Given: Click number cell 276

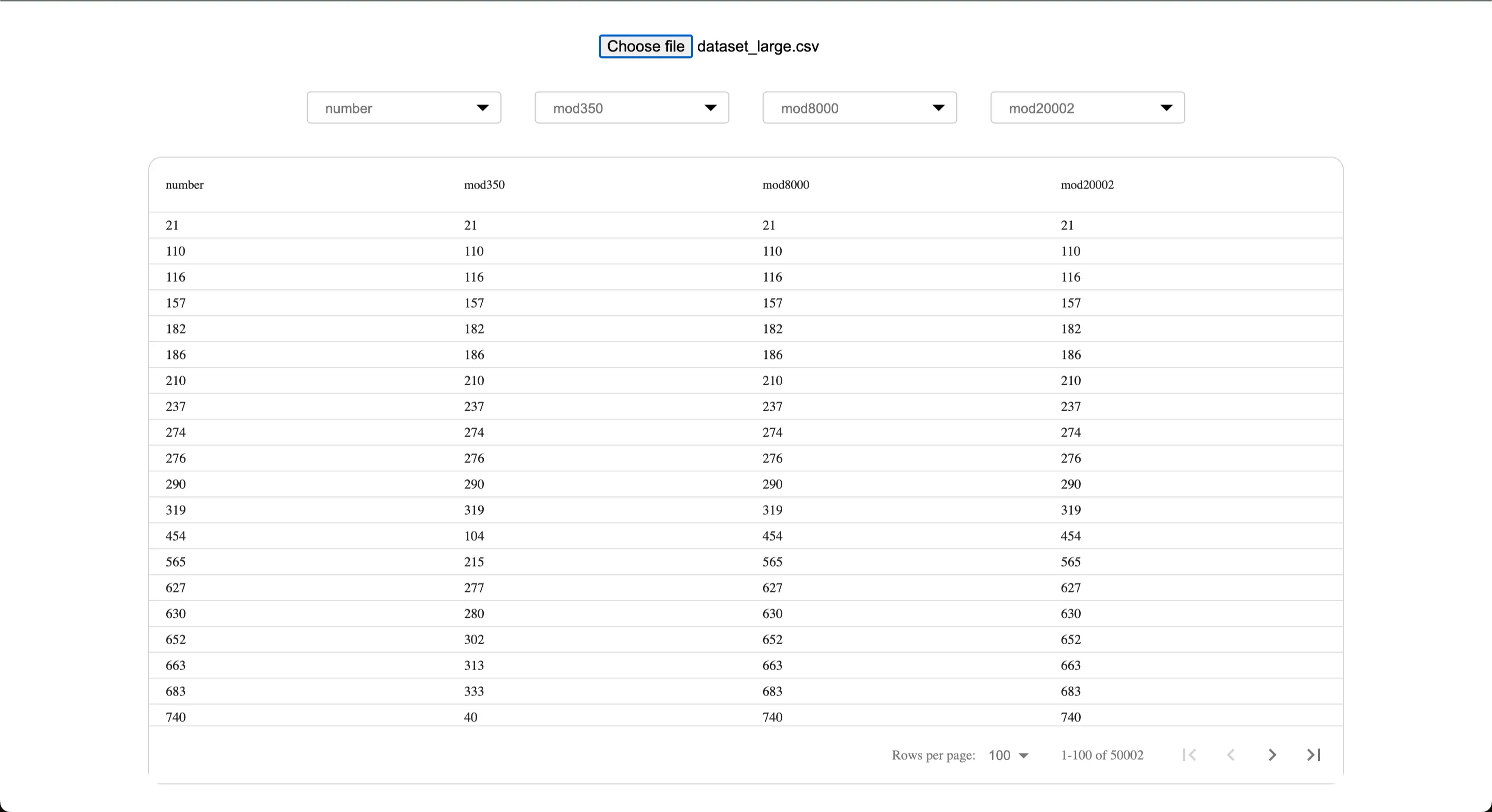Looking at the screenshot, I should [176, 458].
